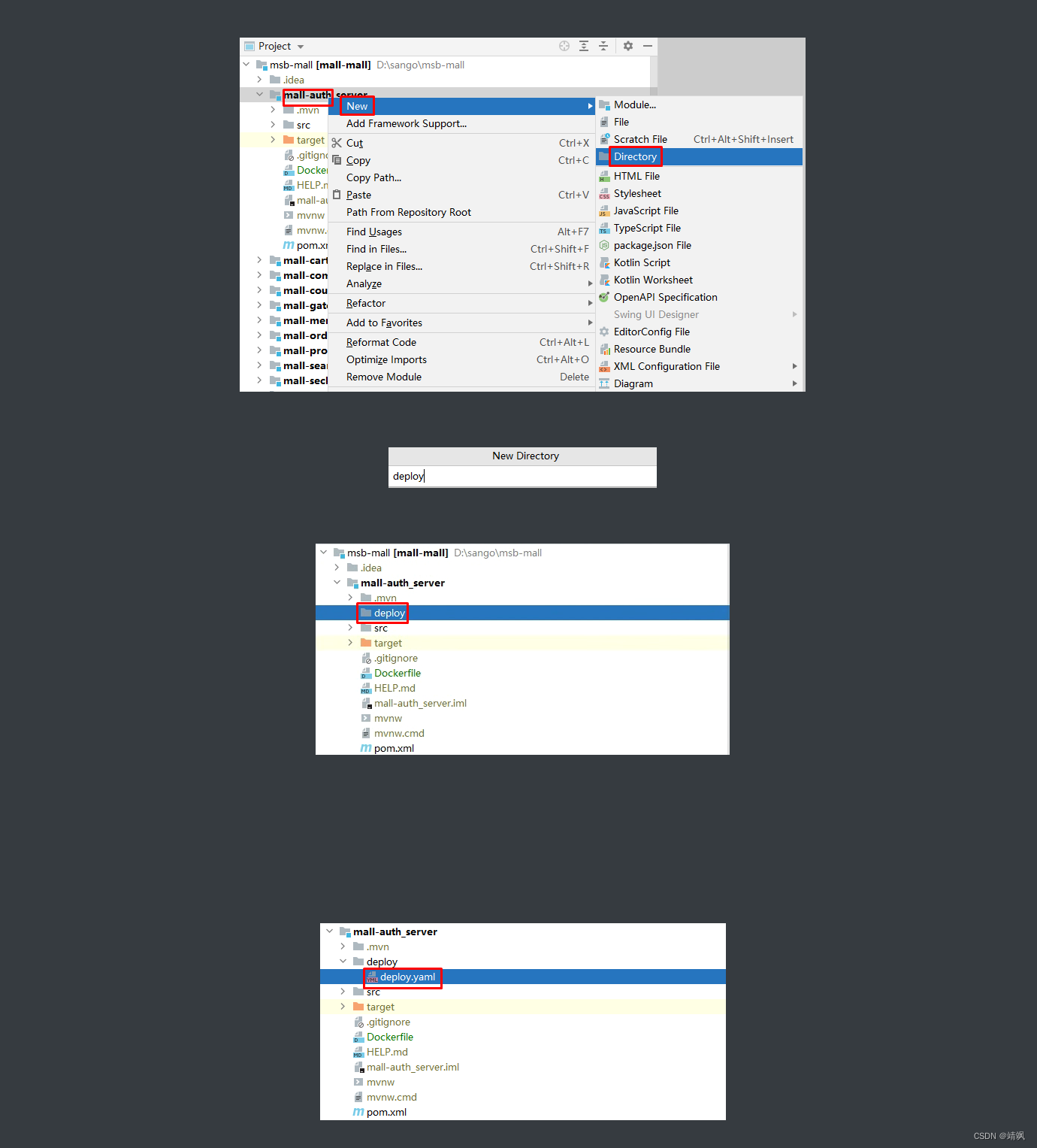Open the Analyze submenu
Screen dimensions: 1037x1148
click(x=462, y=283)
